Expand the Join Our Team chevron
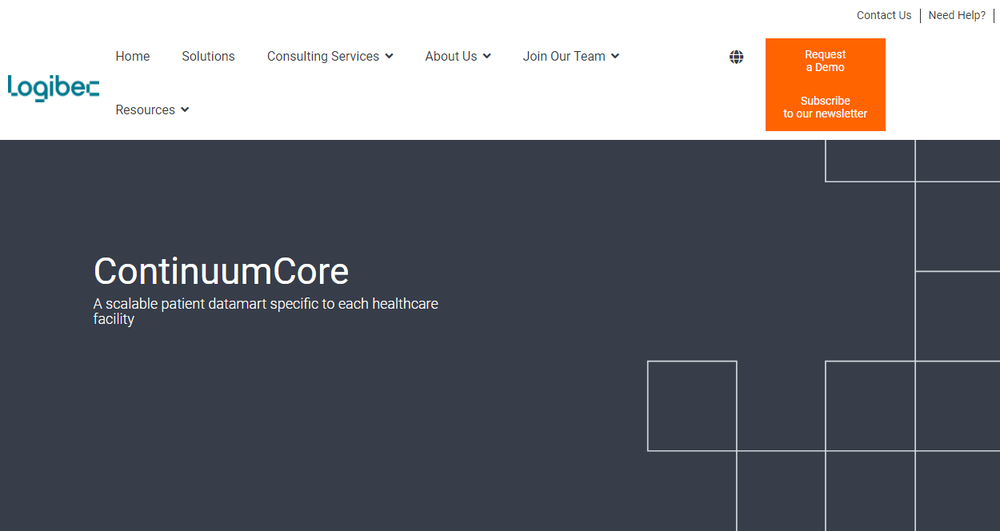 click(x=615, y=56)
